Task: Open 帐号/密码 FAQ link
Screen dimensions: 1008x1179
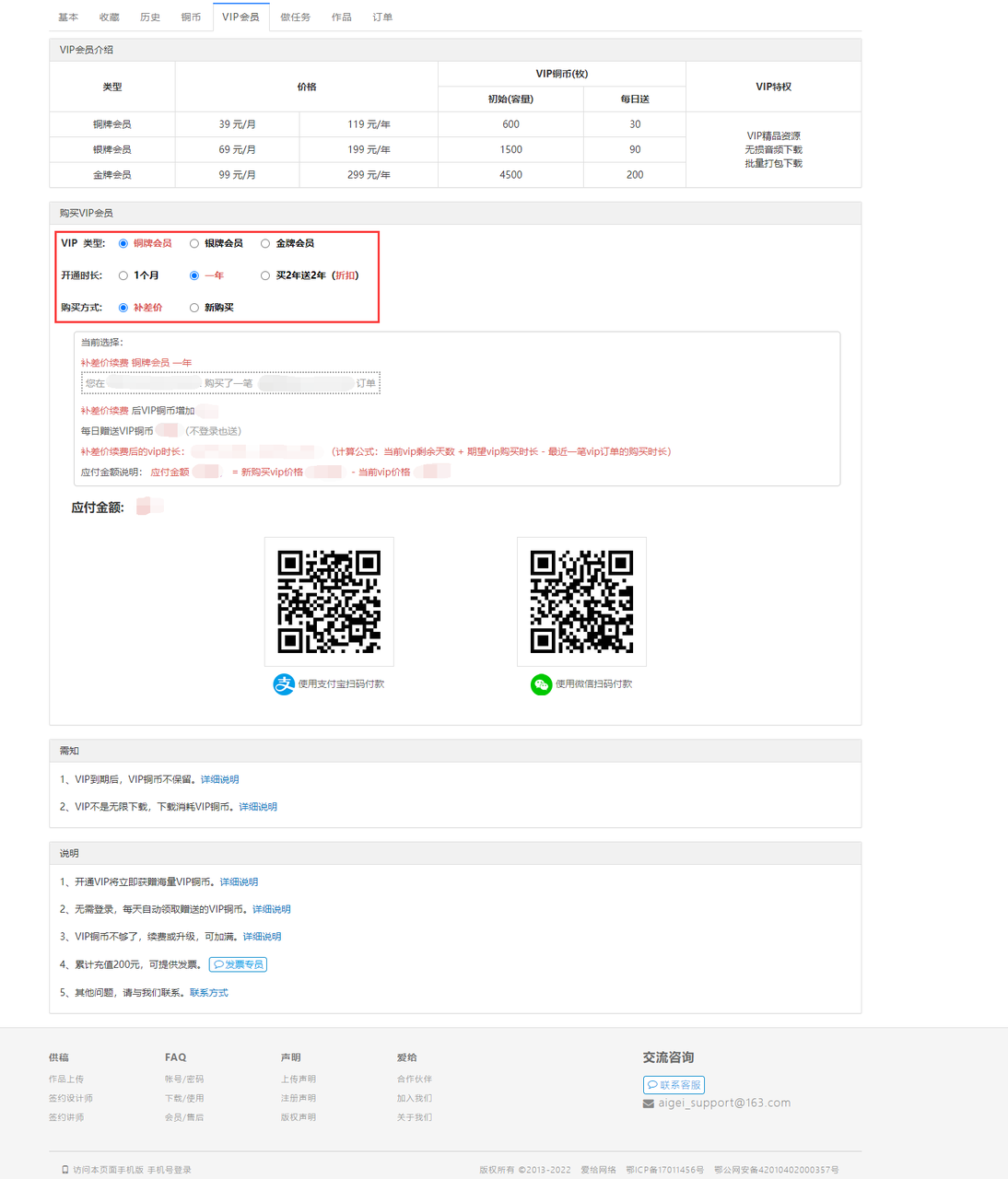Action: (184, 1080)
